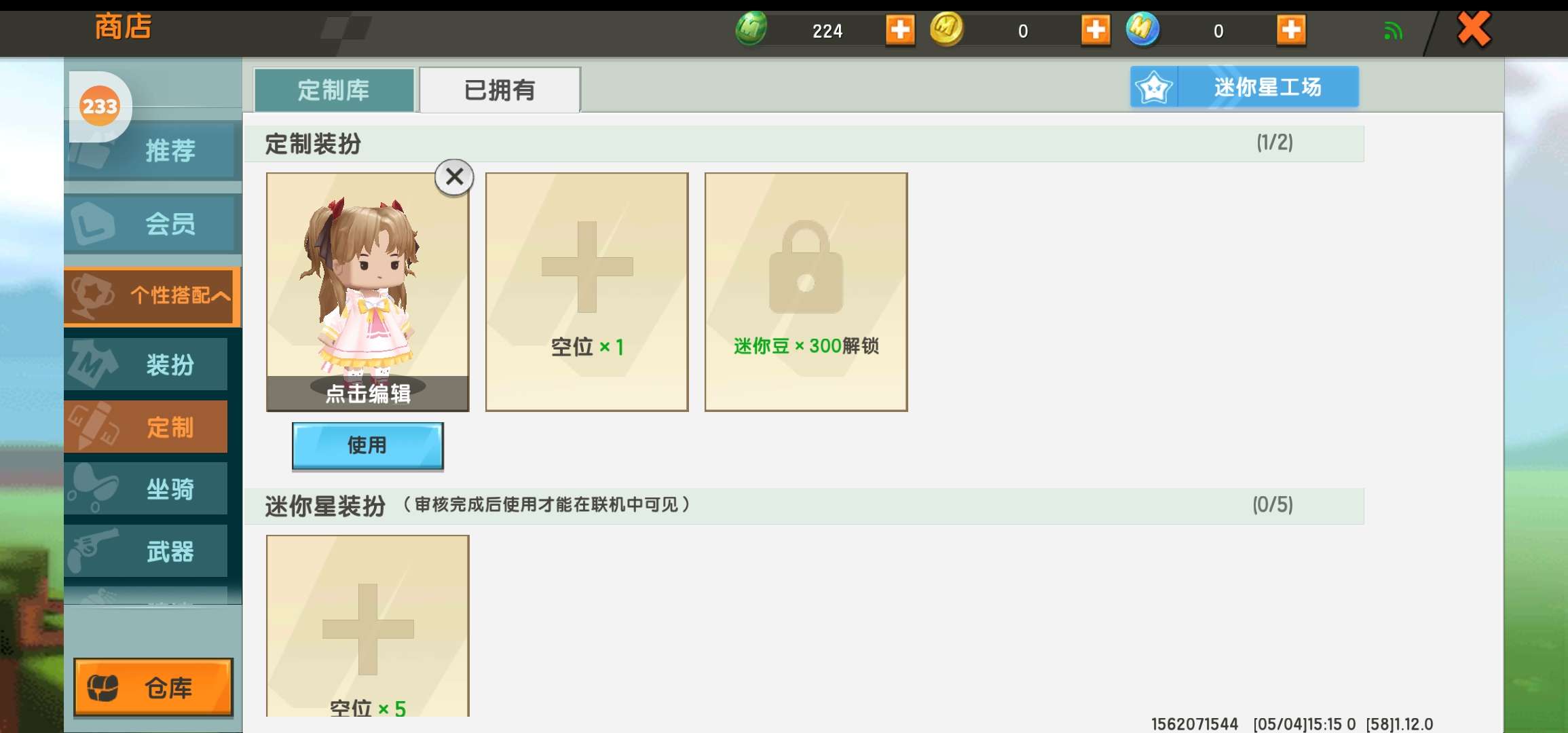Open the 迷你星工场 button

pyautogui.click(x=1244, y=87)
